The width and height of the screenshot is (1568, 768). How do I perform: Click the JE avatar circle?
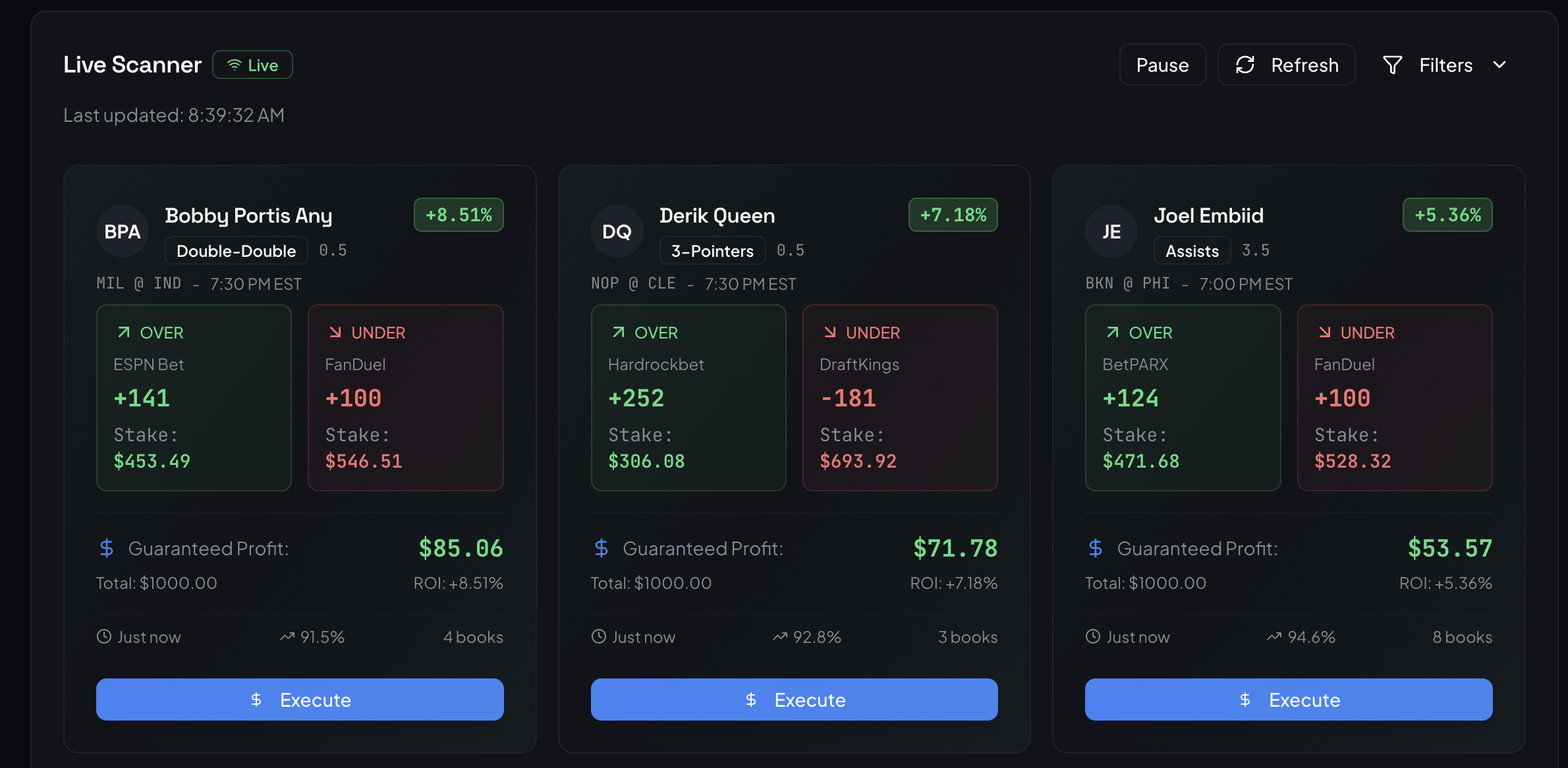pos(1111,231)
